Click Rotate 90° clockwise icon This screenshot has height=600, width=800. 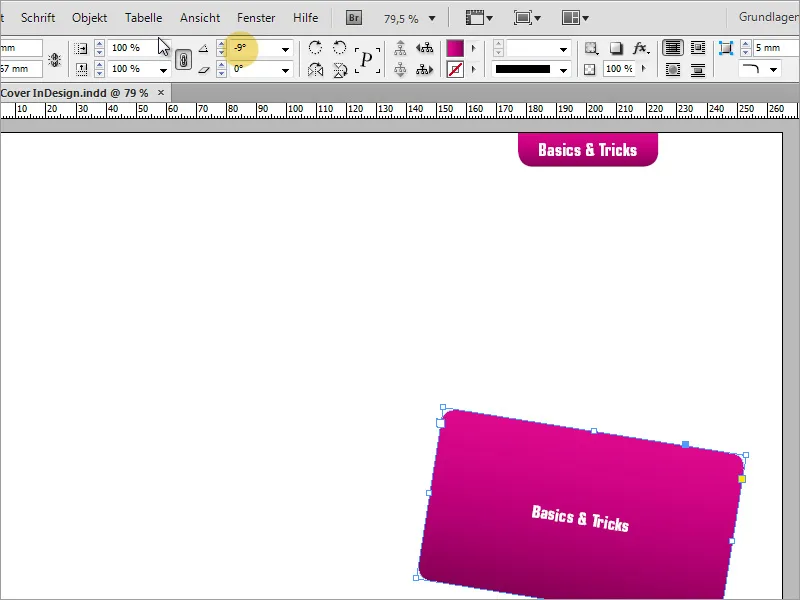[x=315, y=48]
